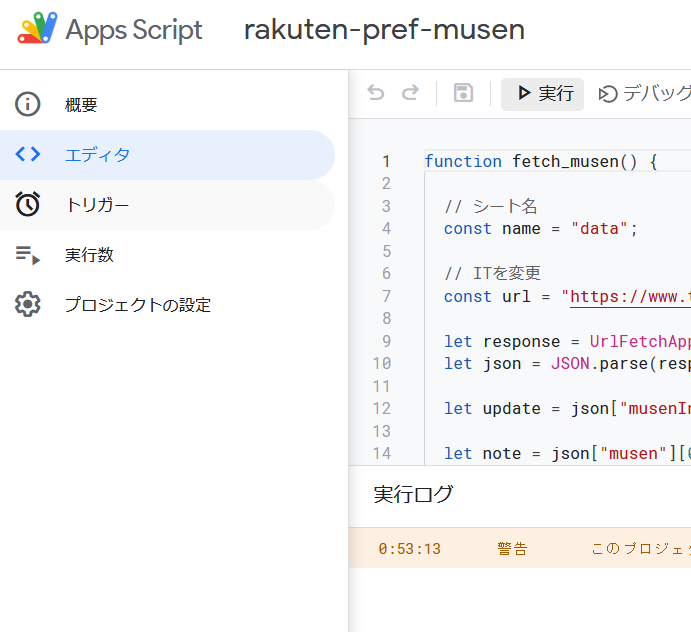Click the このプロジェ warning message text

coord(641,549)
